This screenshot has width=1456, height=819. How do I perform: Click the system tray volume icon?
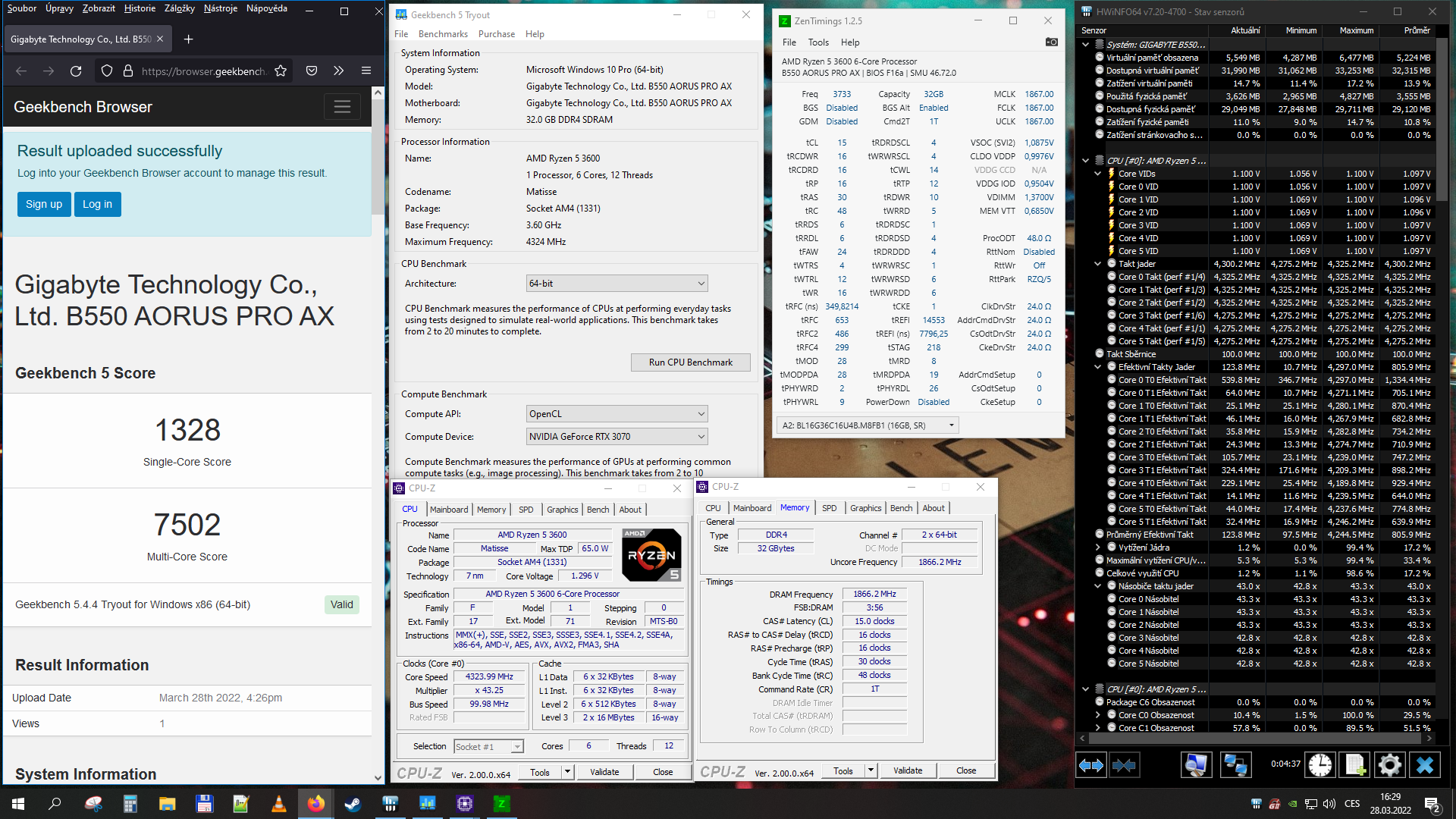pos(1329,804)
